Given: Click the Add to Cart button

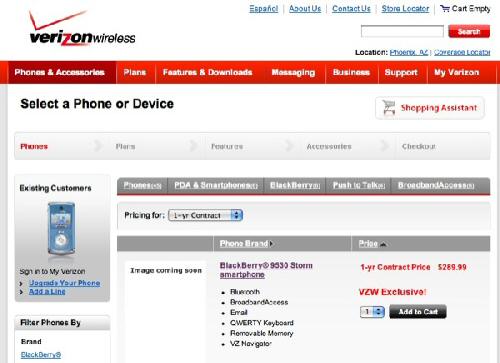Looking at the screenshot, I should (418, 312).
